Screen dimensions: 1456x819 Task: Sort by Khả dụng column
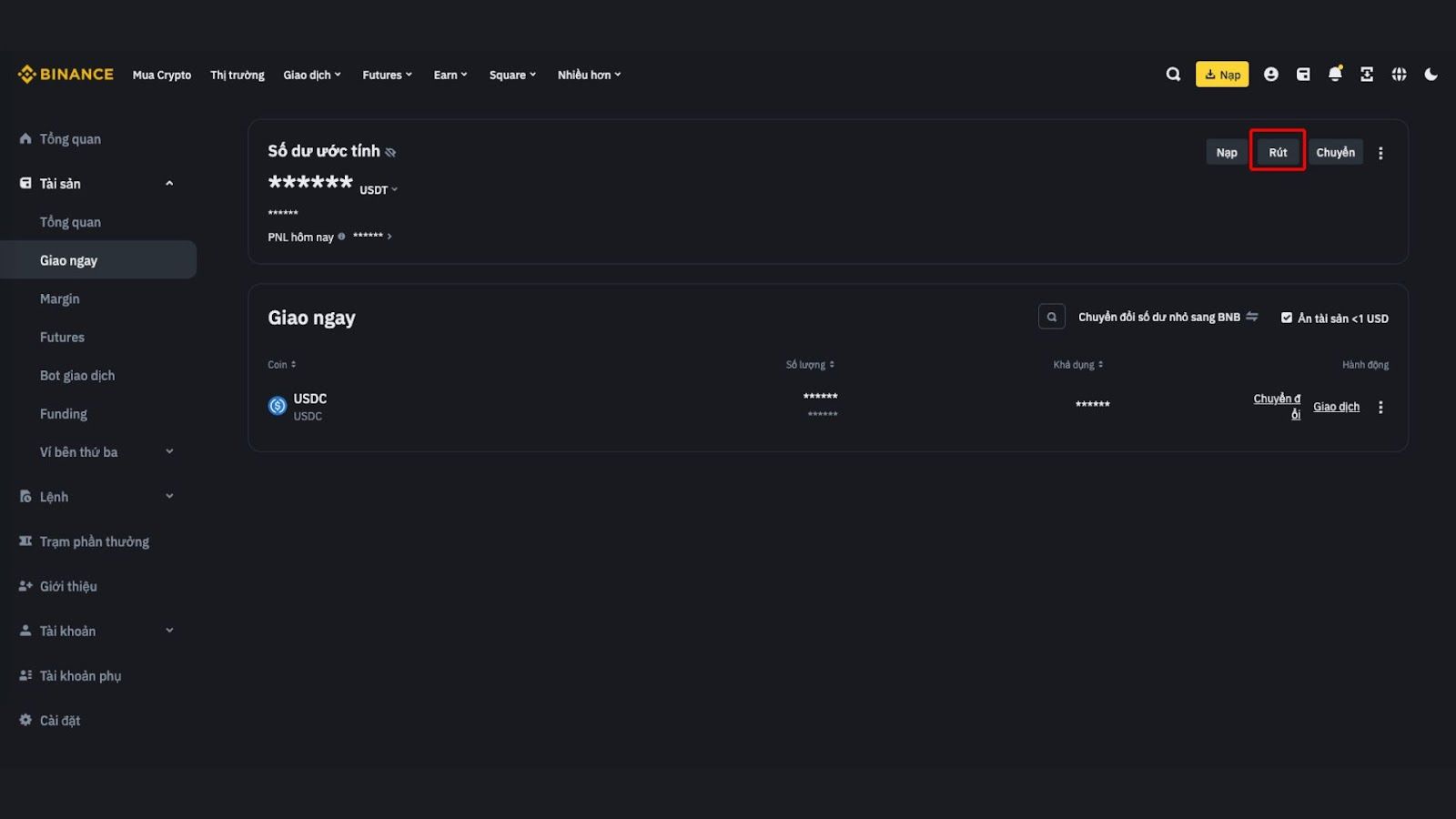tap(1078, 365)
